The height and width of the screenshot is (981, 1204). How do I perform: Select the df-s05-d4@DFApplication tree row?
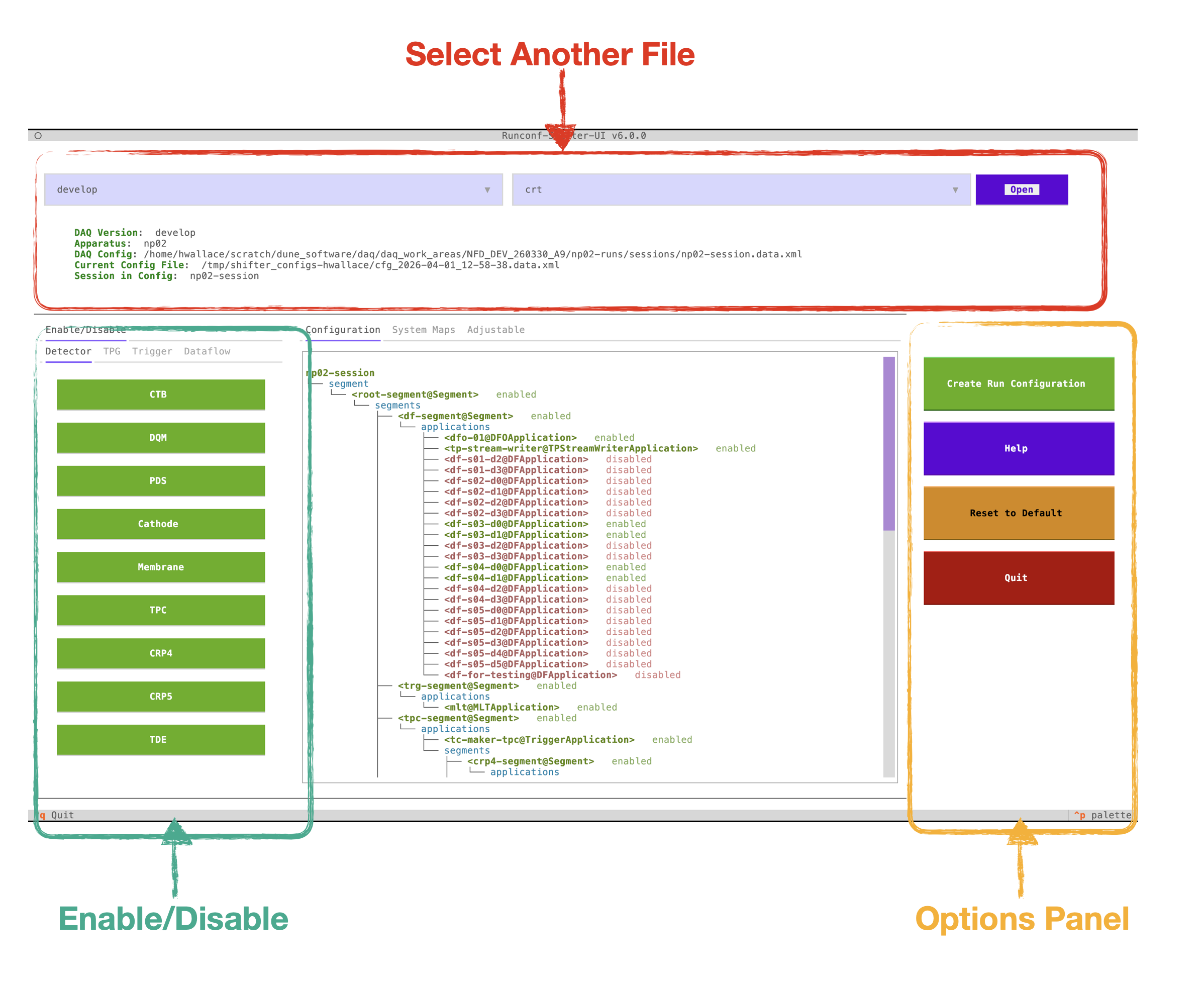[x=547, y=653]
